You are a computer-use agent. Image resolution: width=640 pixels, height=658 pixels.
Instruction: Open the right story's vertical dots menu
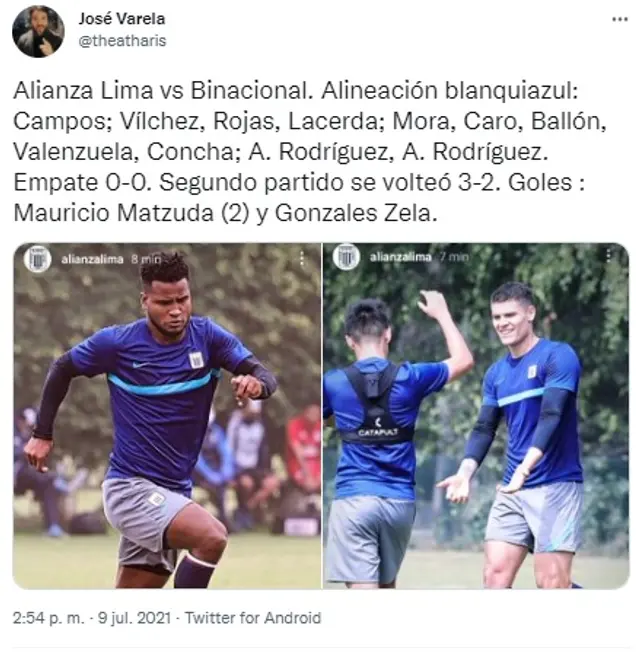point(609,254)
